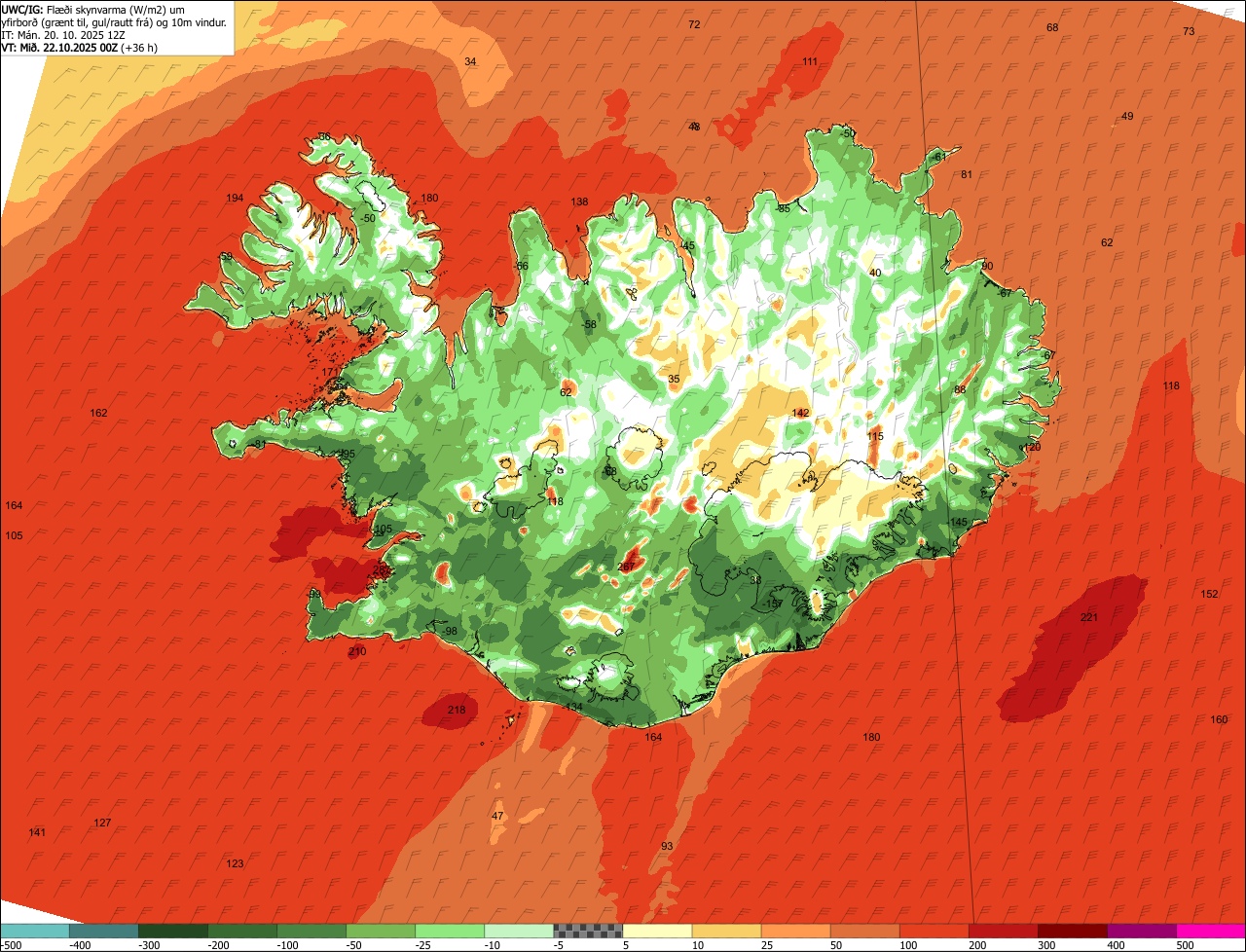
Task: Click the value -85 on the north coast
Action: coord(783,208)
